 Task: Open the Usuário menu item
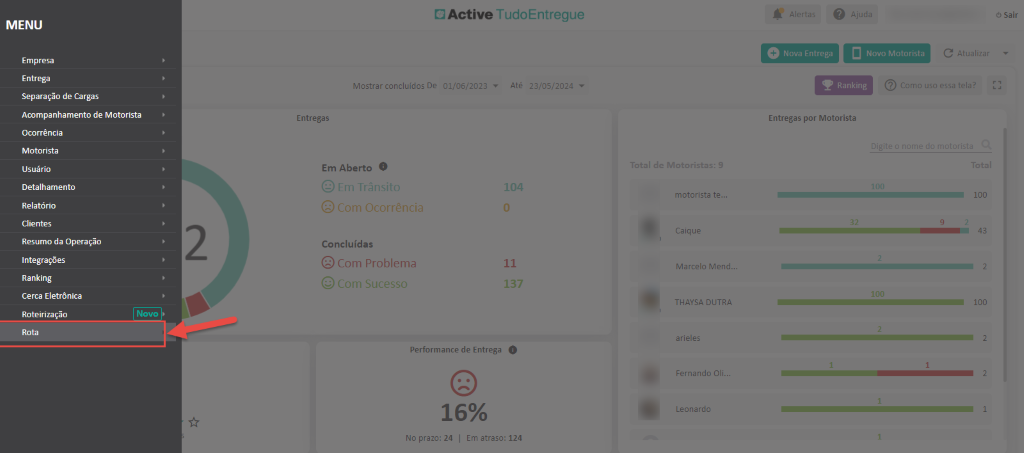[88, 169]
